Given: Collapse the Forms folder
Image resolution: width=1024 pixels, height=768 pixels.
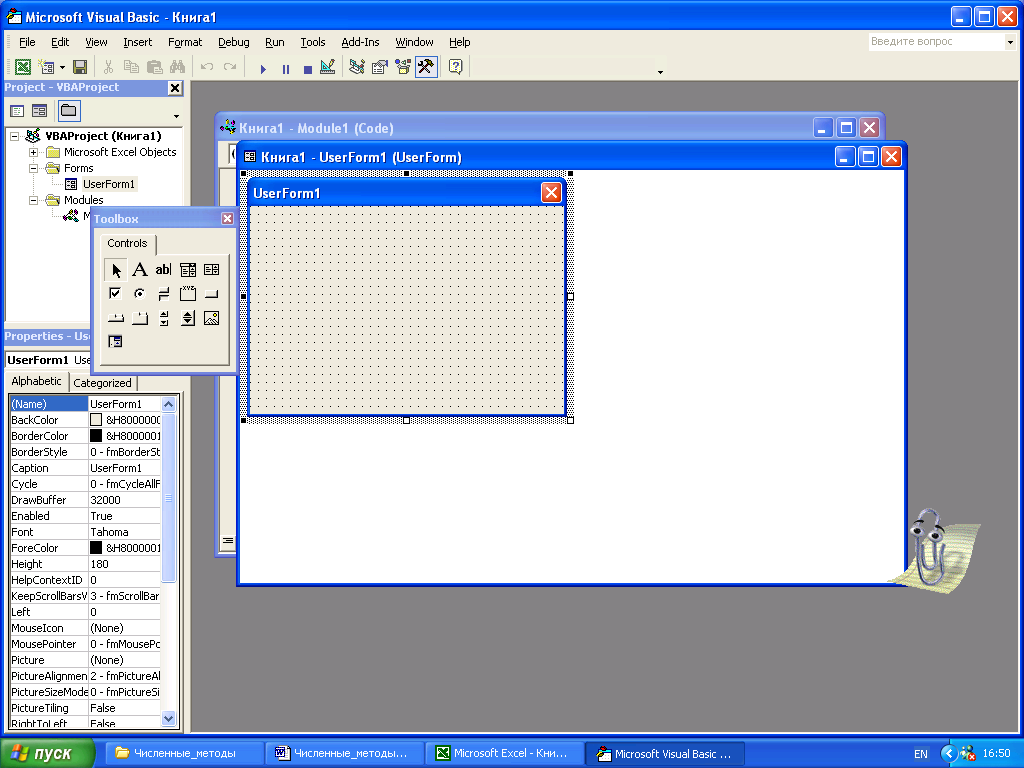Looking at the screenshot, I should (x=33, y=168).
